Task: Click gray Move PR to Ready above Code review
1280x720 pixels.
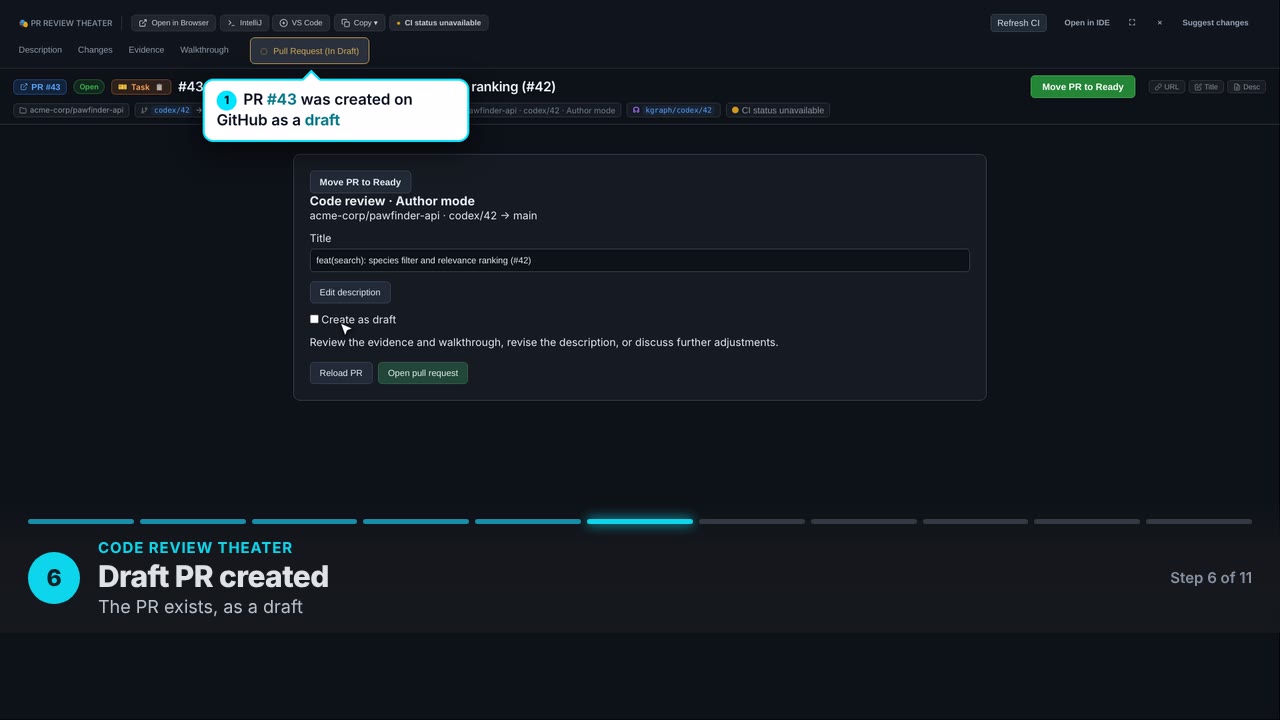Action: click(x=360, y=182)
